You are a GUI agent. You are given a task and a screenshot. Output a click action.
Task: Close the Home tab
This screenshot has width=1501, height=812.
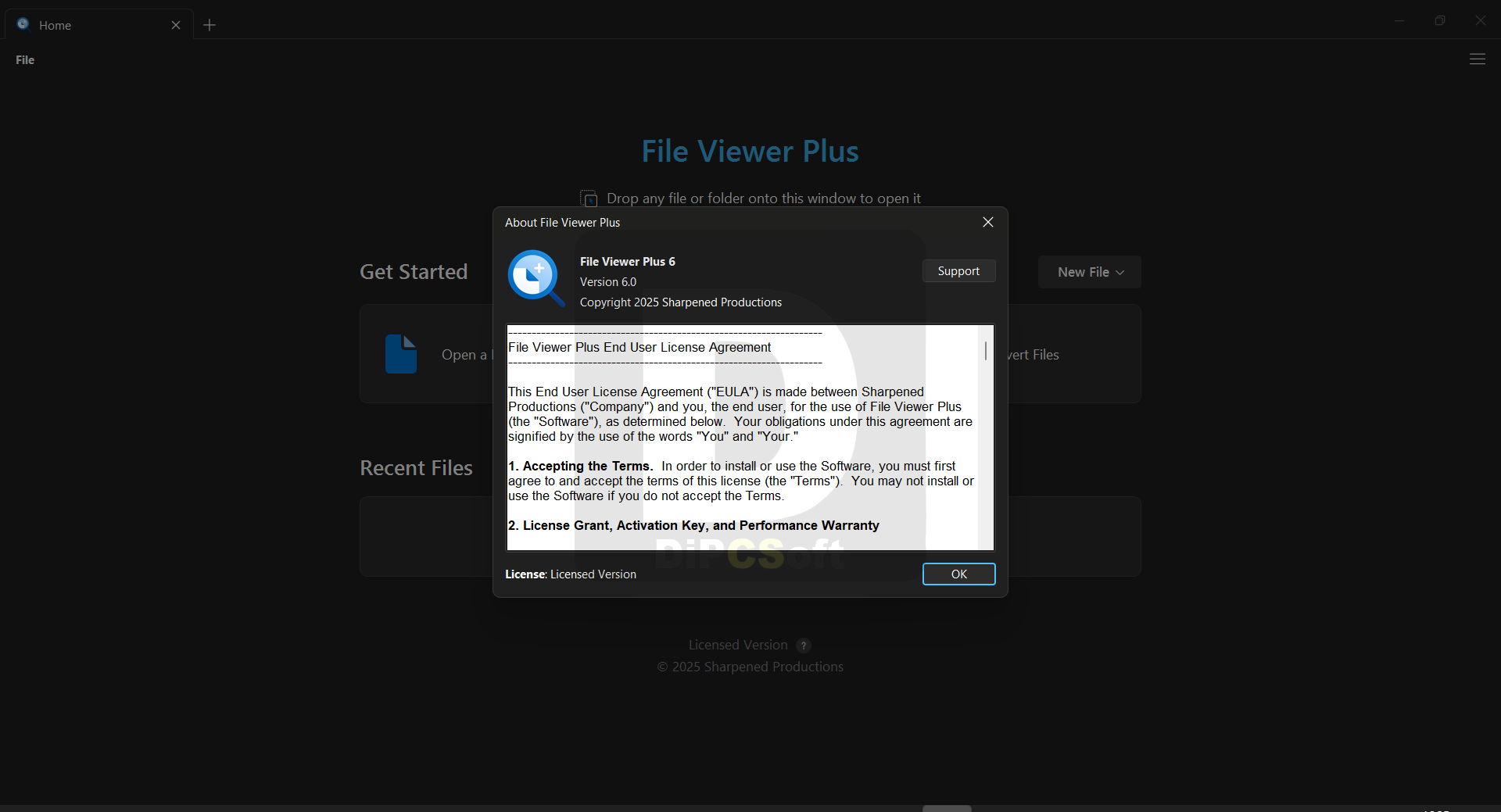tap(176, 25)
